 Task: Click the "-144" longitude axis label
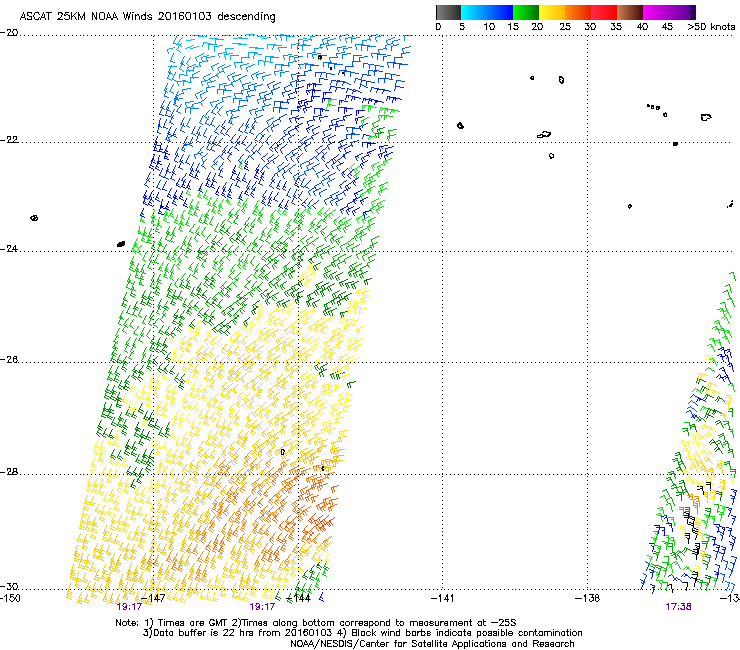click(298, 598)
